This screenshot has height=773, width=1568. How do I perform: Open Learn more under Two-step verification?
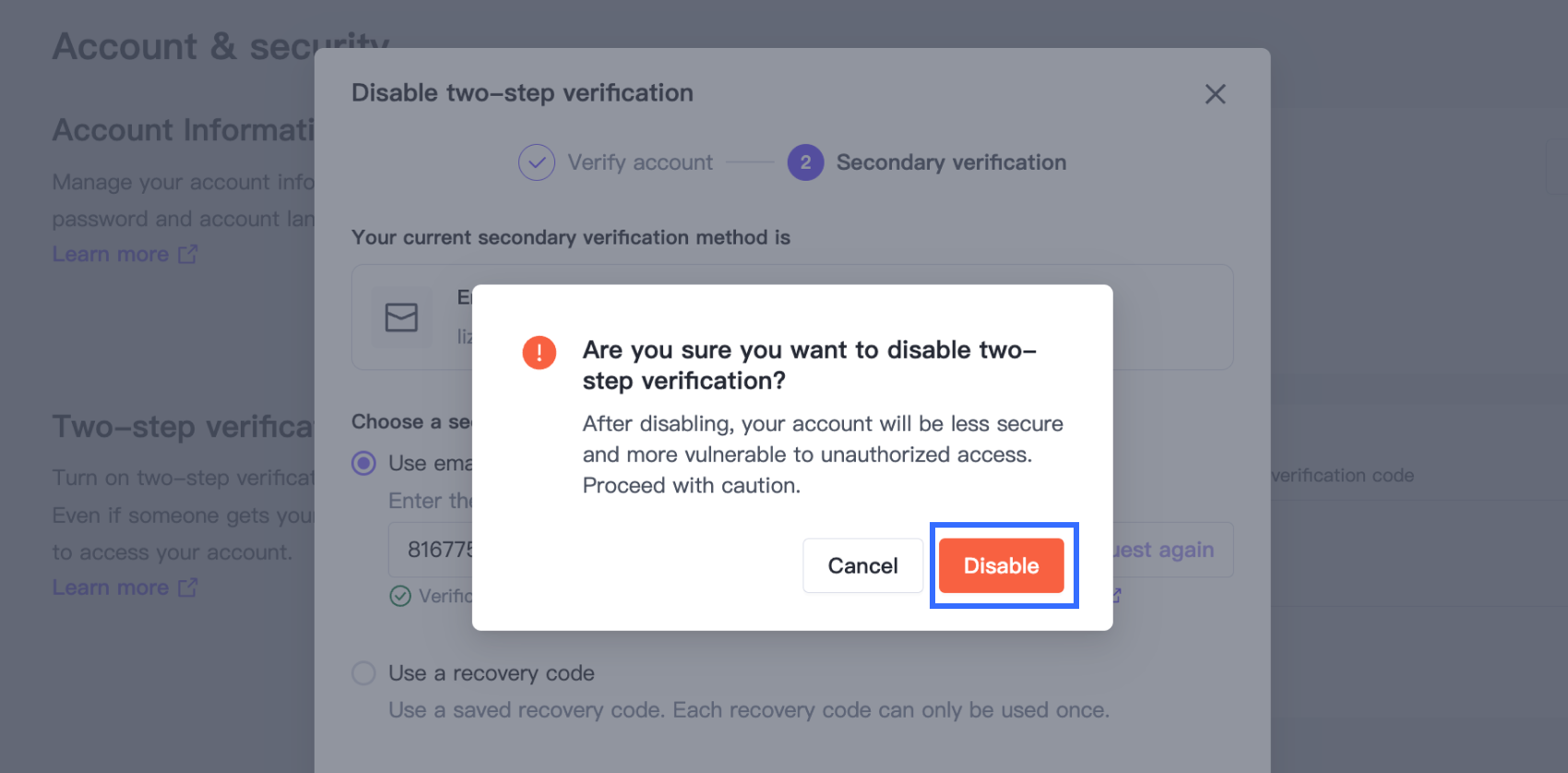click(111, 588)
